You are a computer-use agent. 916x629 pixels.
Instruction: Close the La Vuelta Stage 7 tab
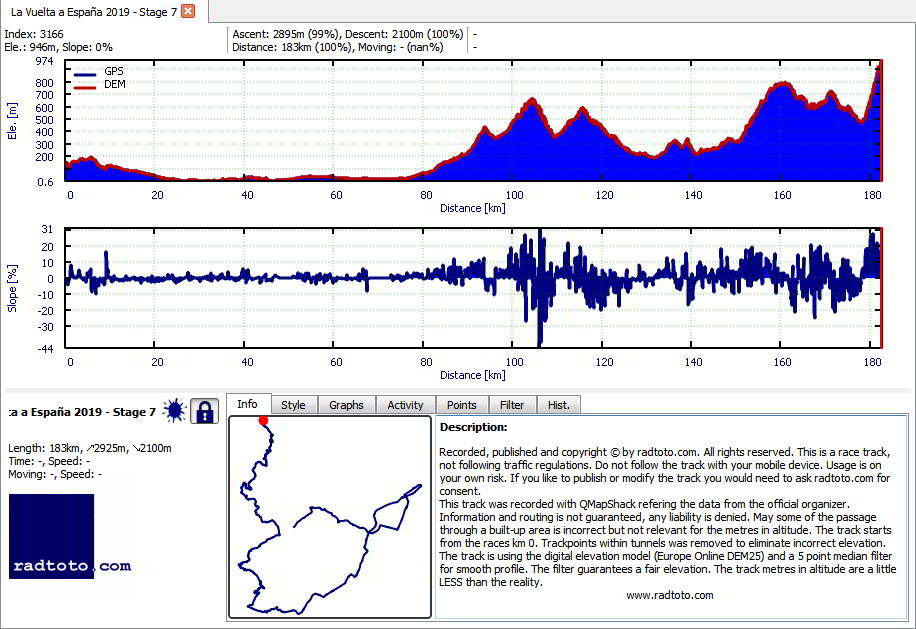pos(188,11)
